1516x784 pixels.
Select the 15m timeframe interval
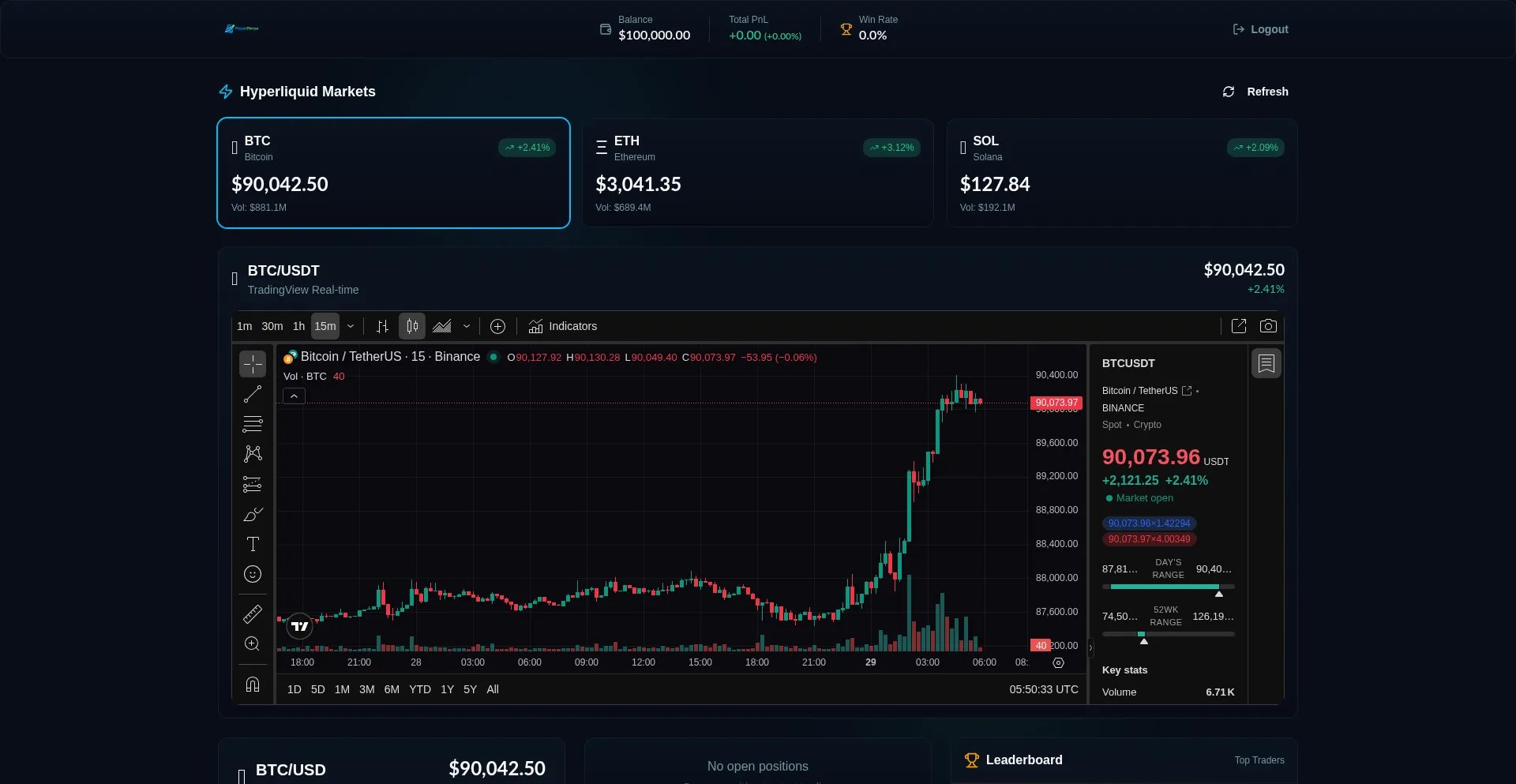pos(325,326)
